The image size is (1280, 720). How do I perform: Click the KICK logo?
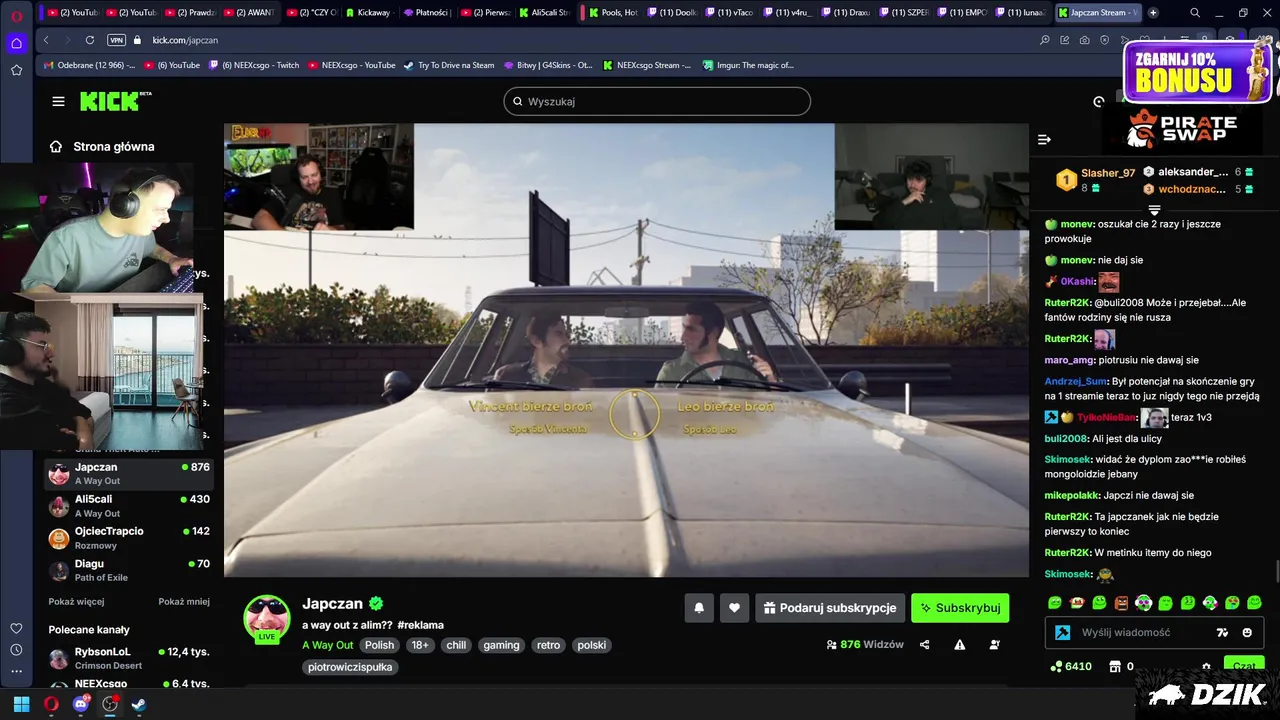115,101
